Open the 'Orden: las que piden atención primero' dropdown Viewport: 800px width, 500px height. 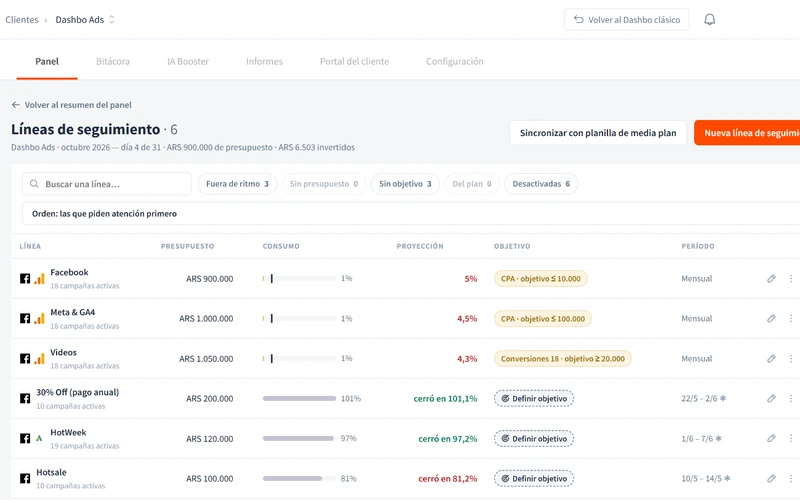click(x=411, y=214)
